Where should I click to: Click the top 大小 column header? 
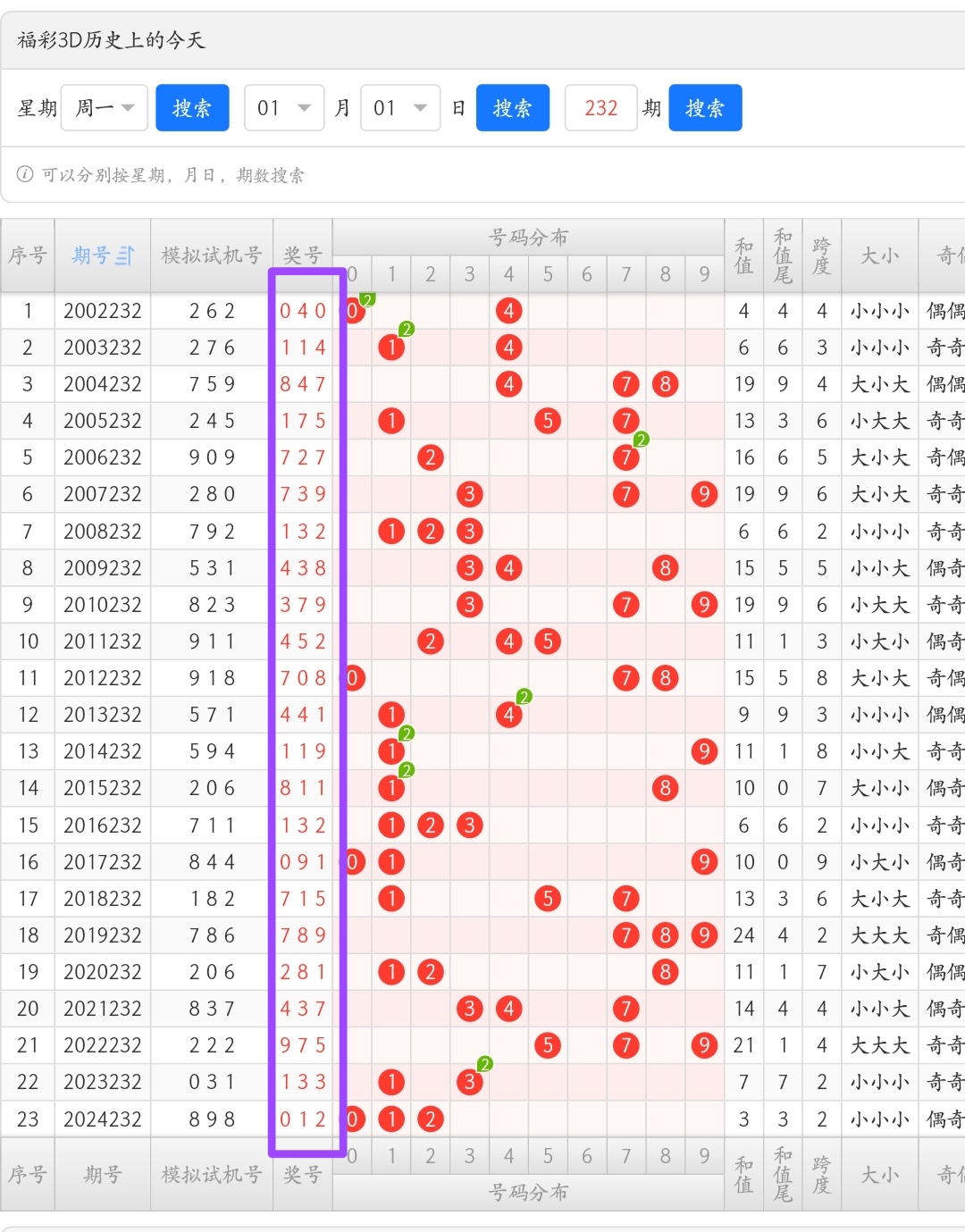[880, 256]
